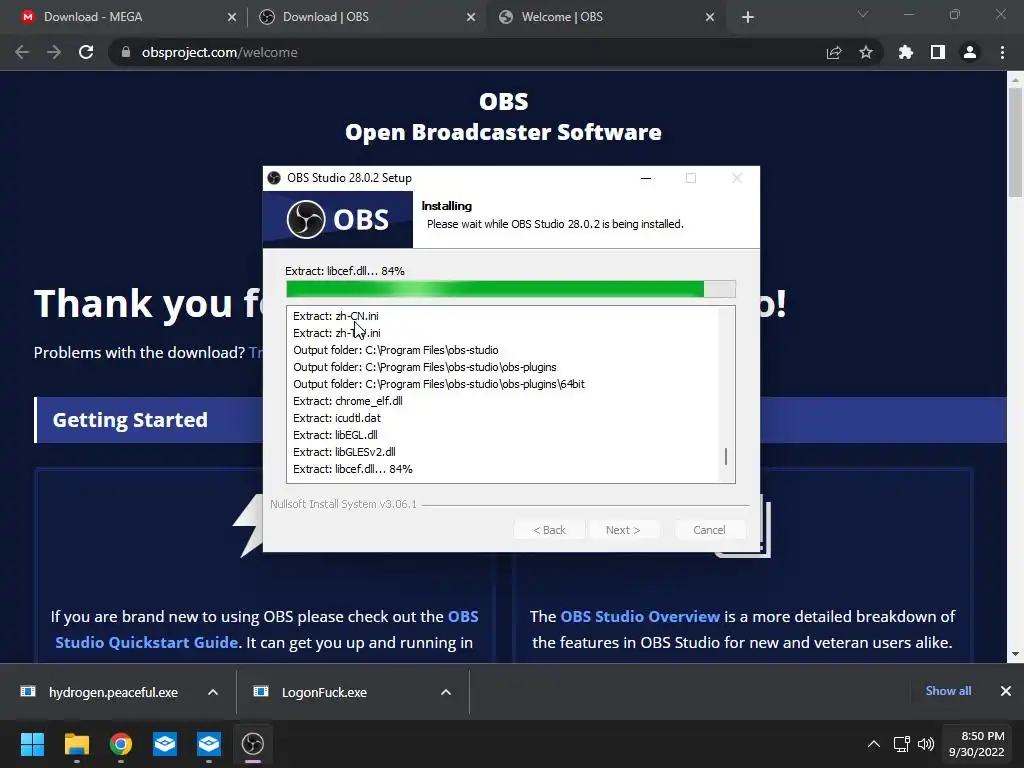Go back to the previous page
This screenshot has height=768, width=1024.
[22, 52]
